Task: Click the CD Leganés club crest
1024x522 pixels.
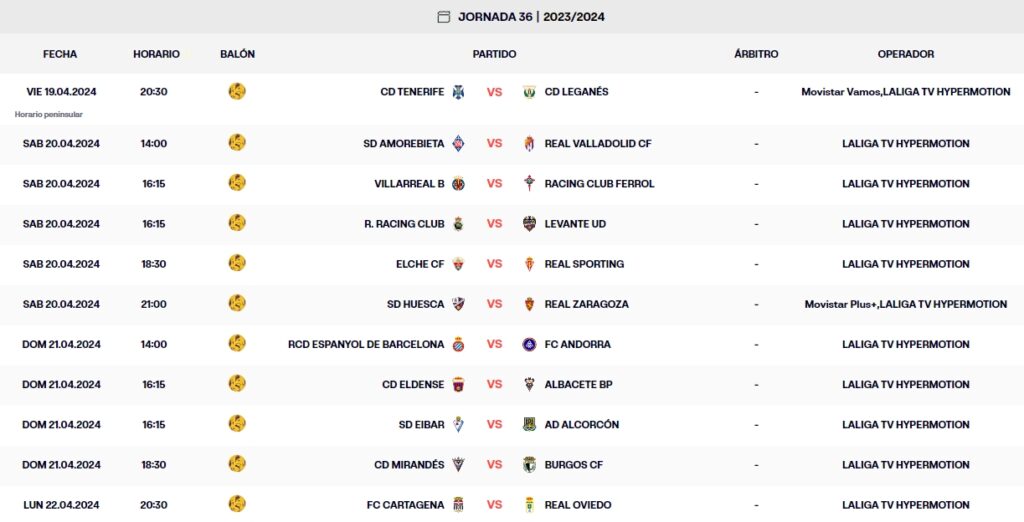Action: coord(530,92)
